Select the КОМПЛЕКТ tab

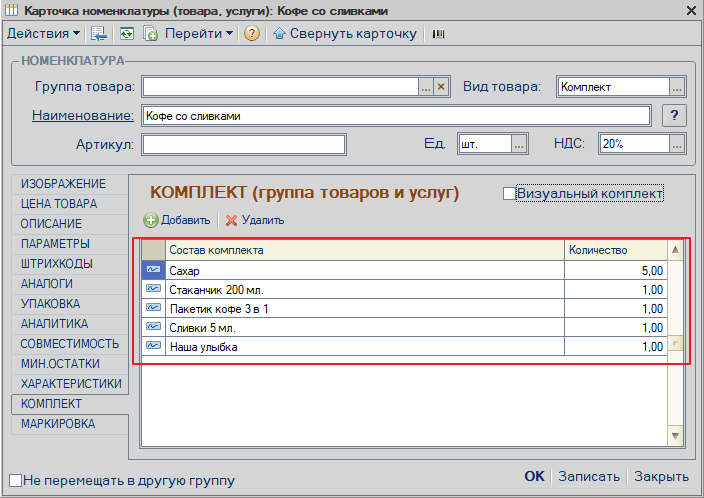[70, 404]
